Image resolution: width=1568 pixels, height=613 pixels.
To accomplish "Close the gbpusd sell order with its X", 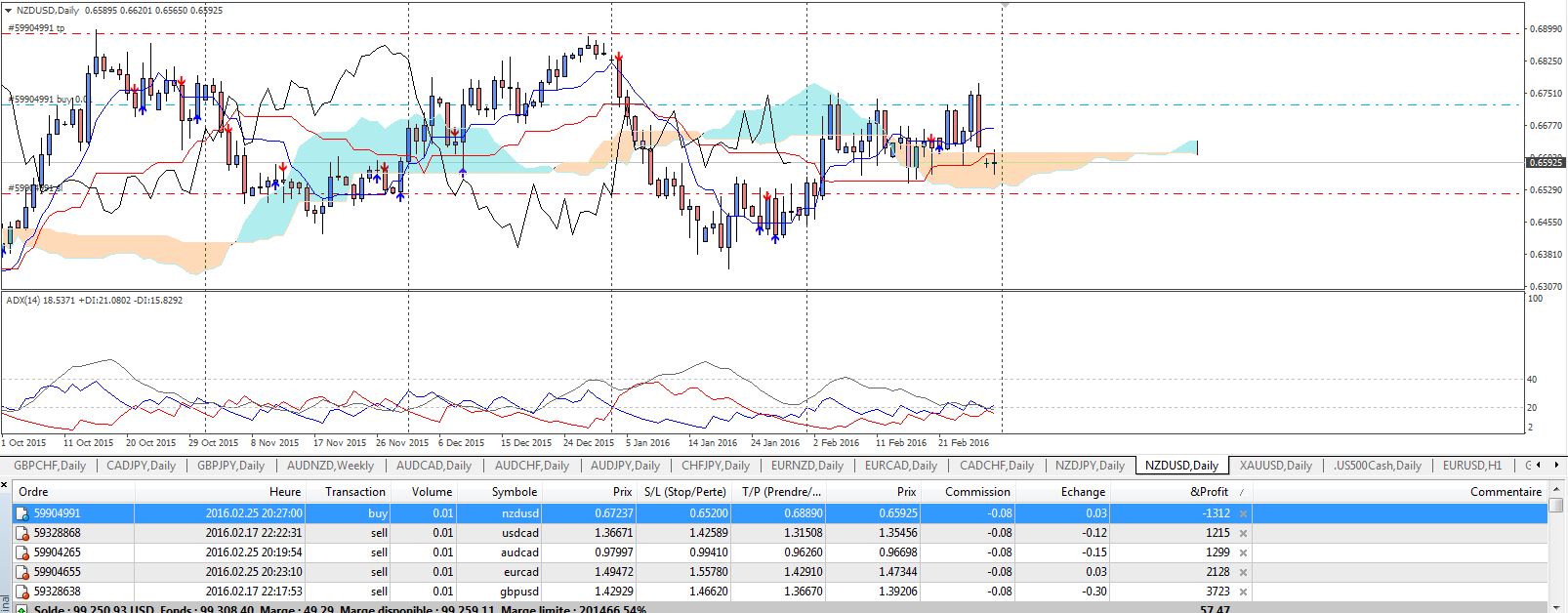I will (x=1243, y=592).
